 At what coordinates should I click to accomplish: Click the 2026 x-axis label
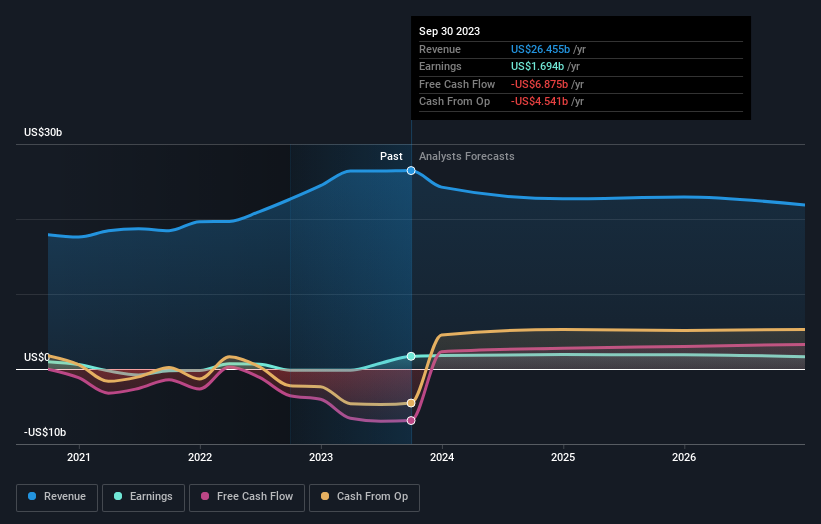[684, 458]
